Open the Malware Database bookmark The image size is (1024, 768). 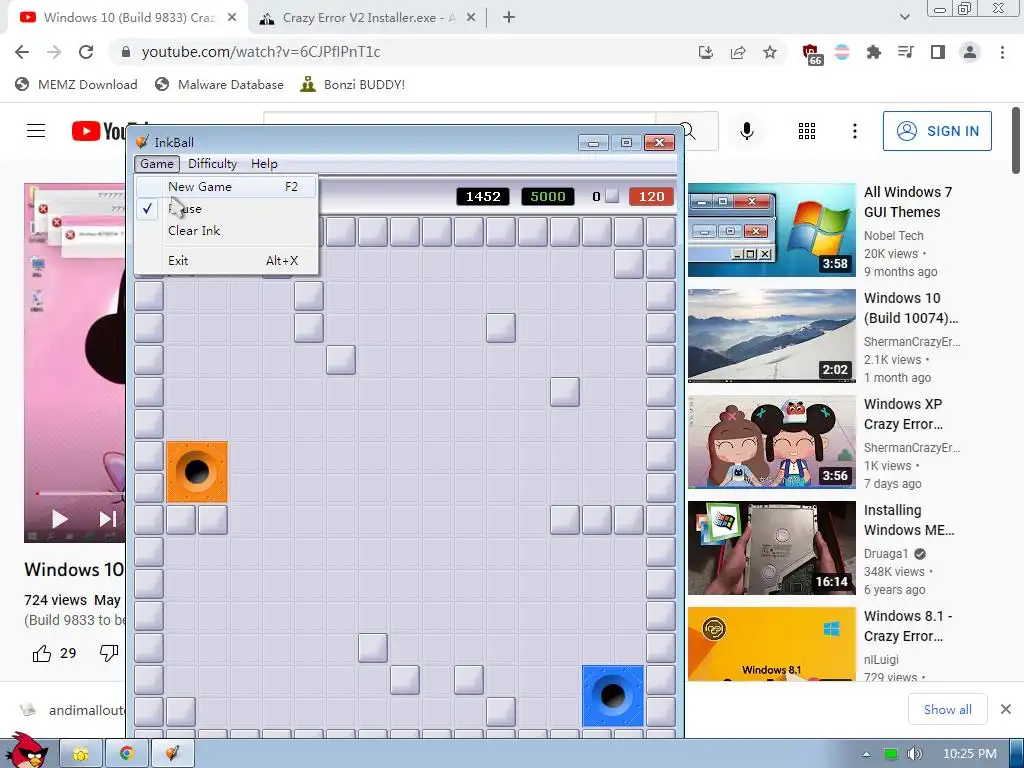(x=219, y=84)
